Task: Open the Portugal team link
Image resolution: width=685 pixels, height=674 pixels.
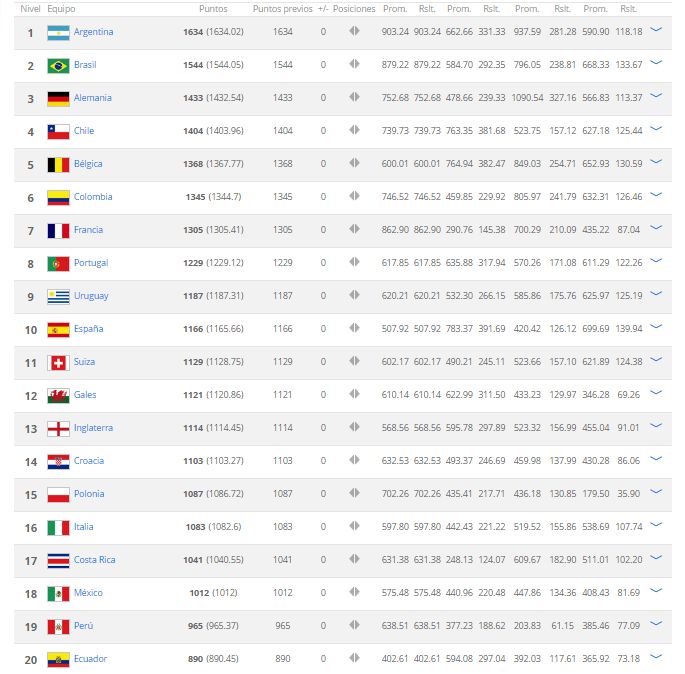Action: click(91, 263)
